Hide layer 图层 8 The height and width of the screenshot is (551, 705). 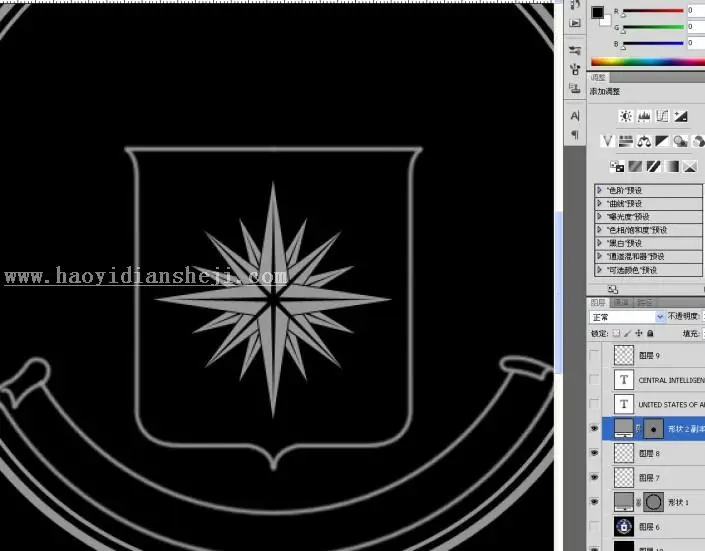594,453
